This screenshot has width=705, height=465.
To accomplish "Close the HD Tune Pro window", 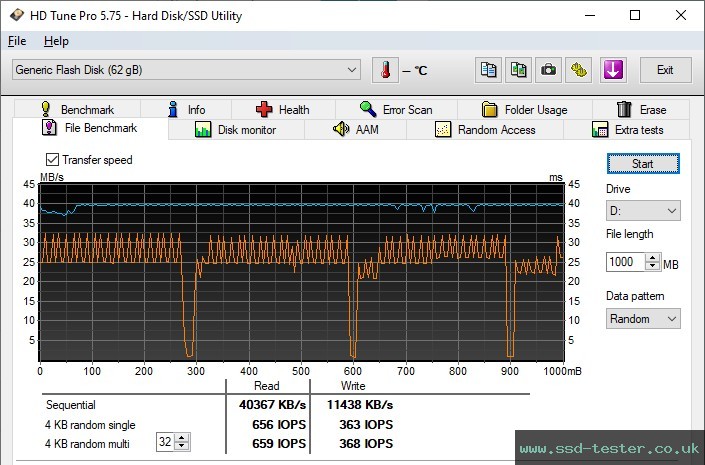I will [681, 15].
